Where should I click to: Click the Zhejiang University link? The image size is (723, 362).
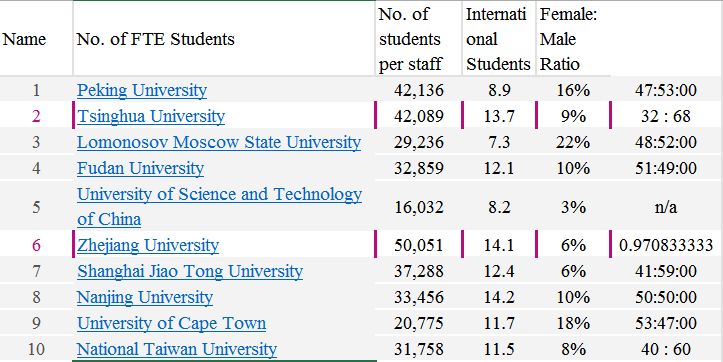[148, 244]
